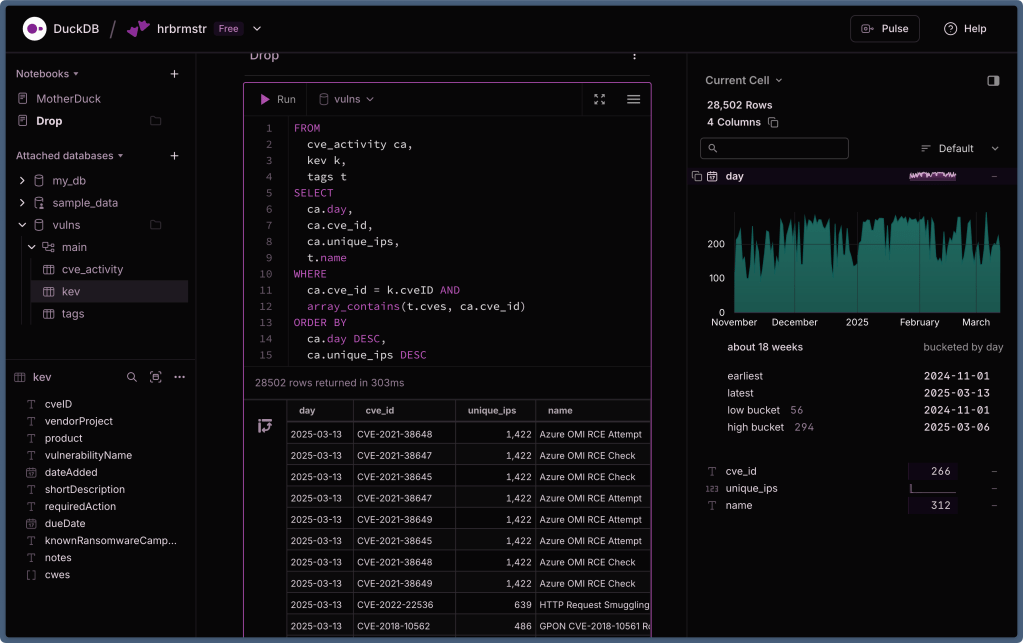Click the column search input field
Screen dimensions: 1023x643
775,149
